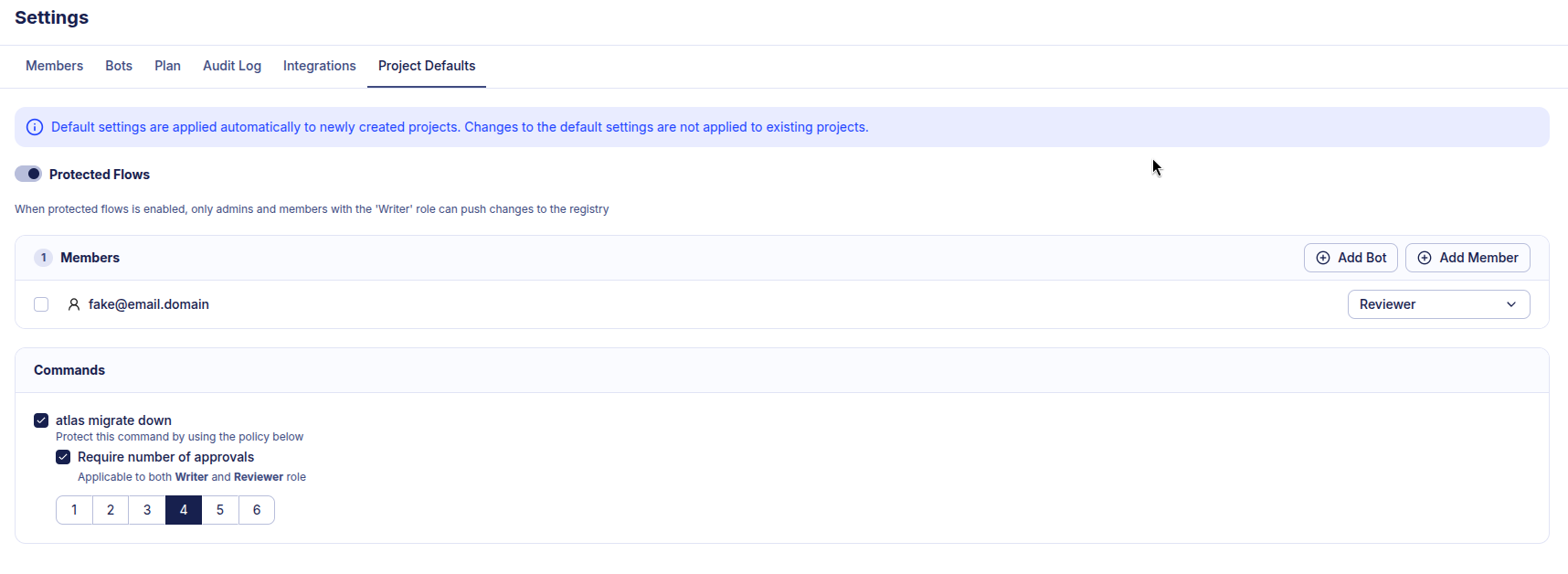Toggle the Protected Flows switch

coord(28,174)
